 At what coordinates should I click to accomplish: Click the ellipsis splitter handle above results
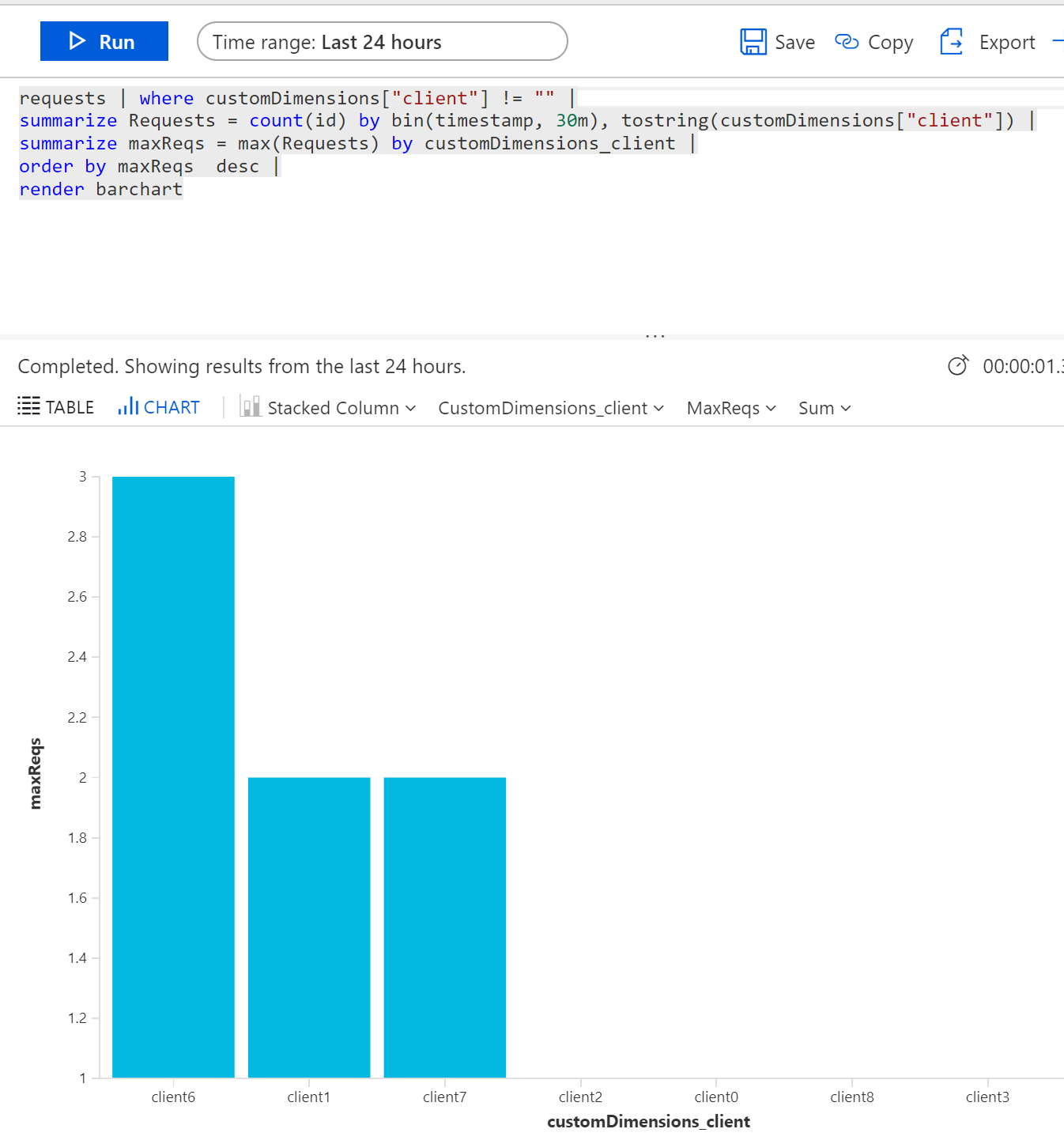point(655,336)
